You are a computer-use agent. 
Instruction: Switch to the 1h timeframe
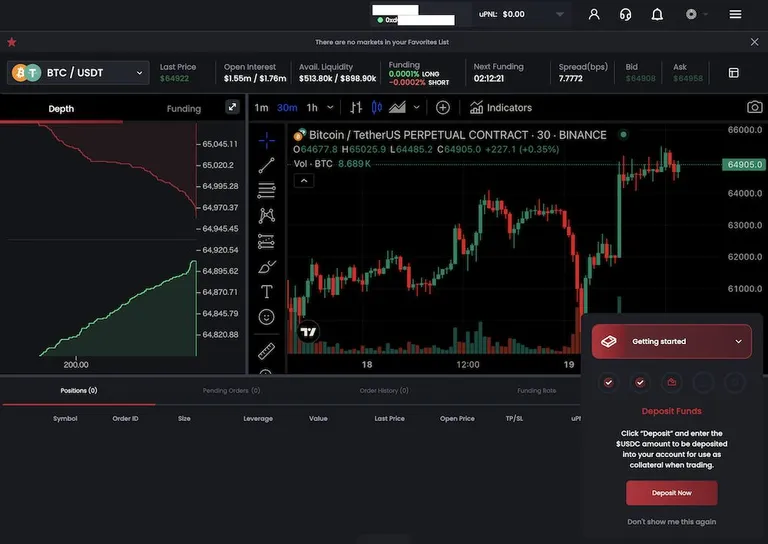(x=312, y=108)
